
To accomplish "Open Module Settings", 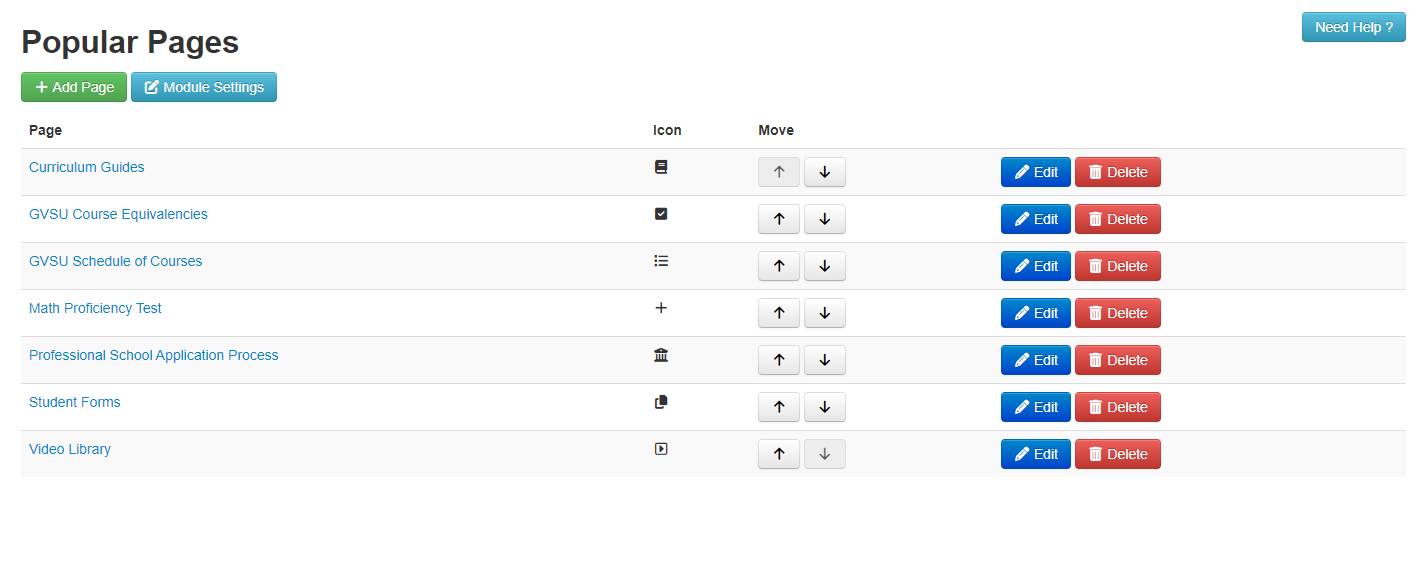I will point(204,87).
